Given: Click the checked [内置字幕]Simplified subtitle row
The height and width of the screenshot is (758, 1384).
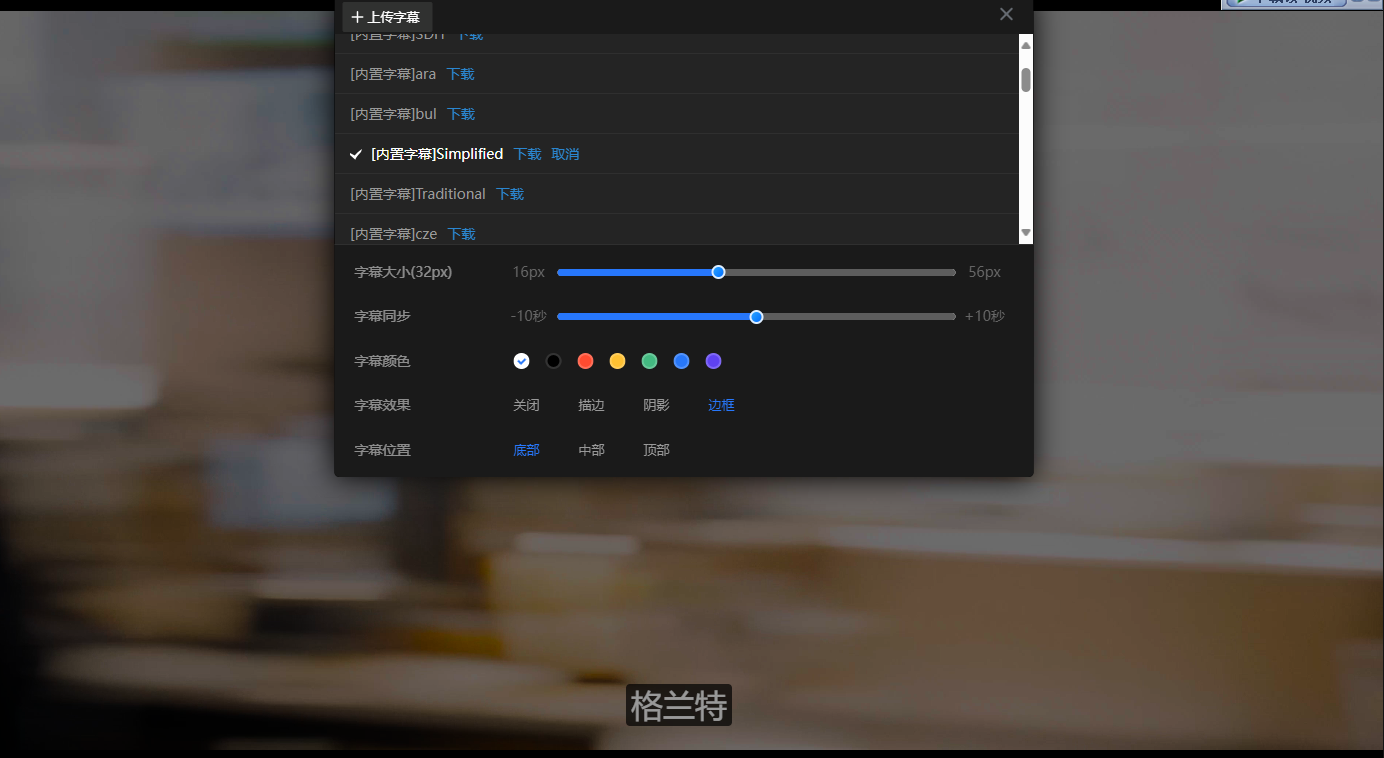Looking at the screenshot, I should pos(676,154).
